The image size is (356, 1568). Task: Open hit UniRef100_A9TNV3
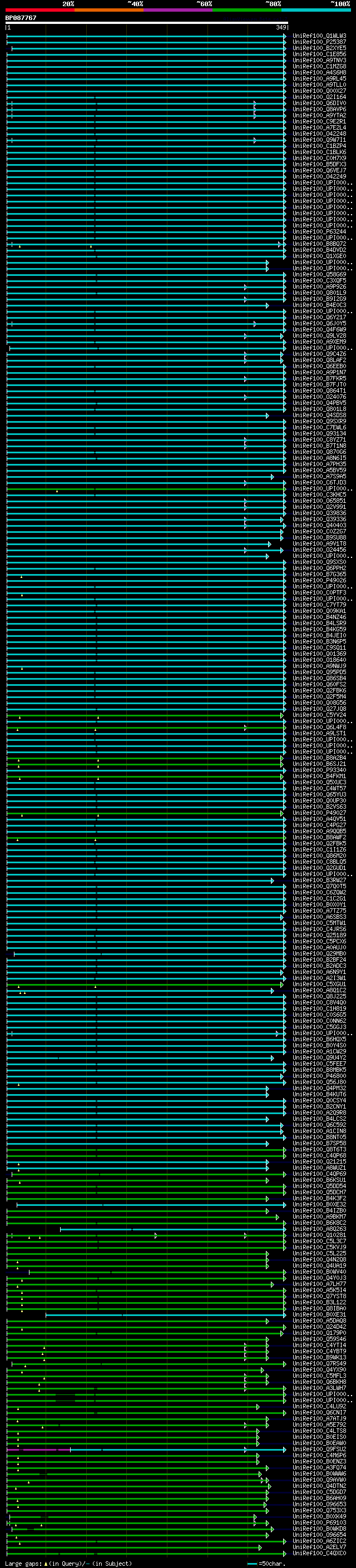tap(319, 60)
